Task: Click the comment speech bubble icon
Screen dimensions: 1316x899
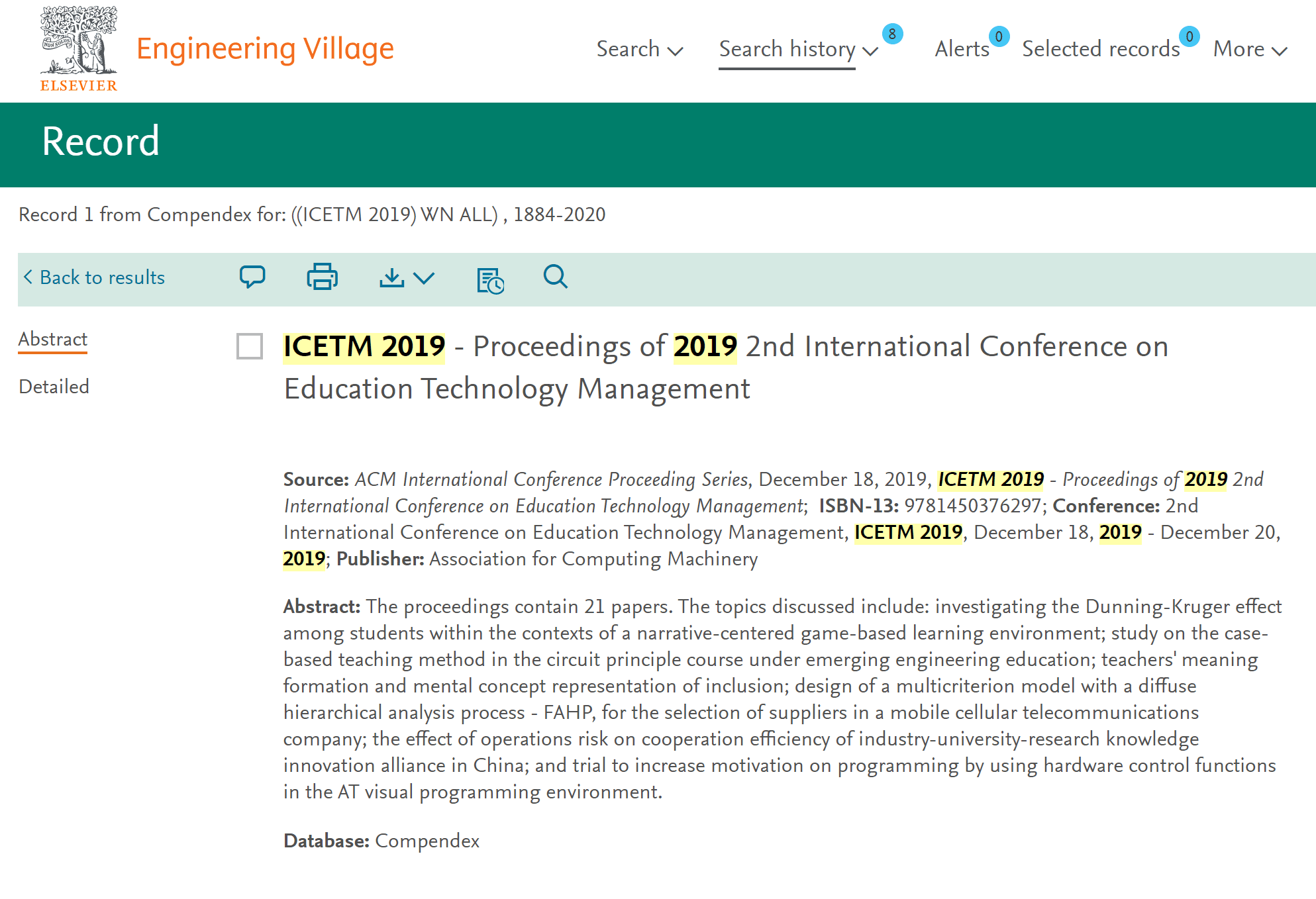Action: 252,277
